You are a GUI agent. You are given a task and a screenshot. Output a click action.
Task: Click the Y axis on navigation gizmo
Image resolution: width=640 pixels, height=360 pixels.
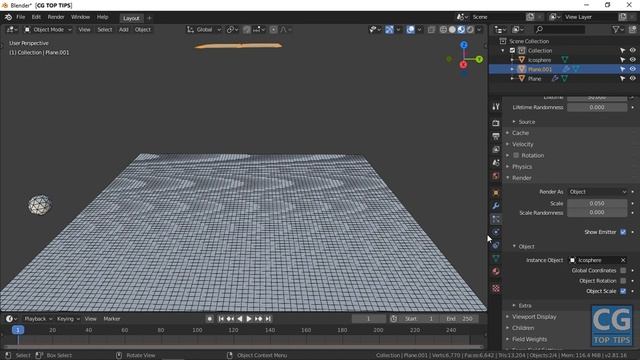(479, 60)
